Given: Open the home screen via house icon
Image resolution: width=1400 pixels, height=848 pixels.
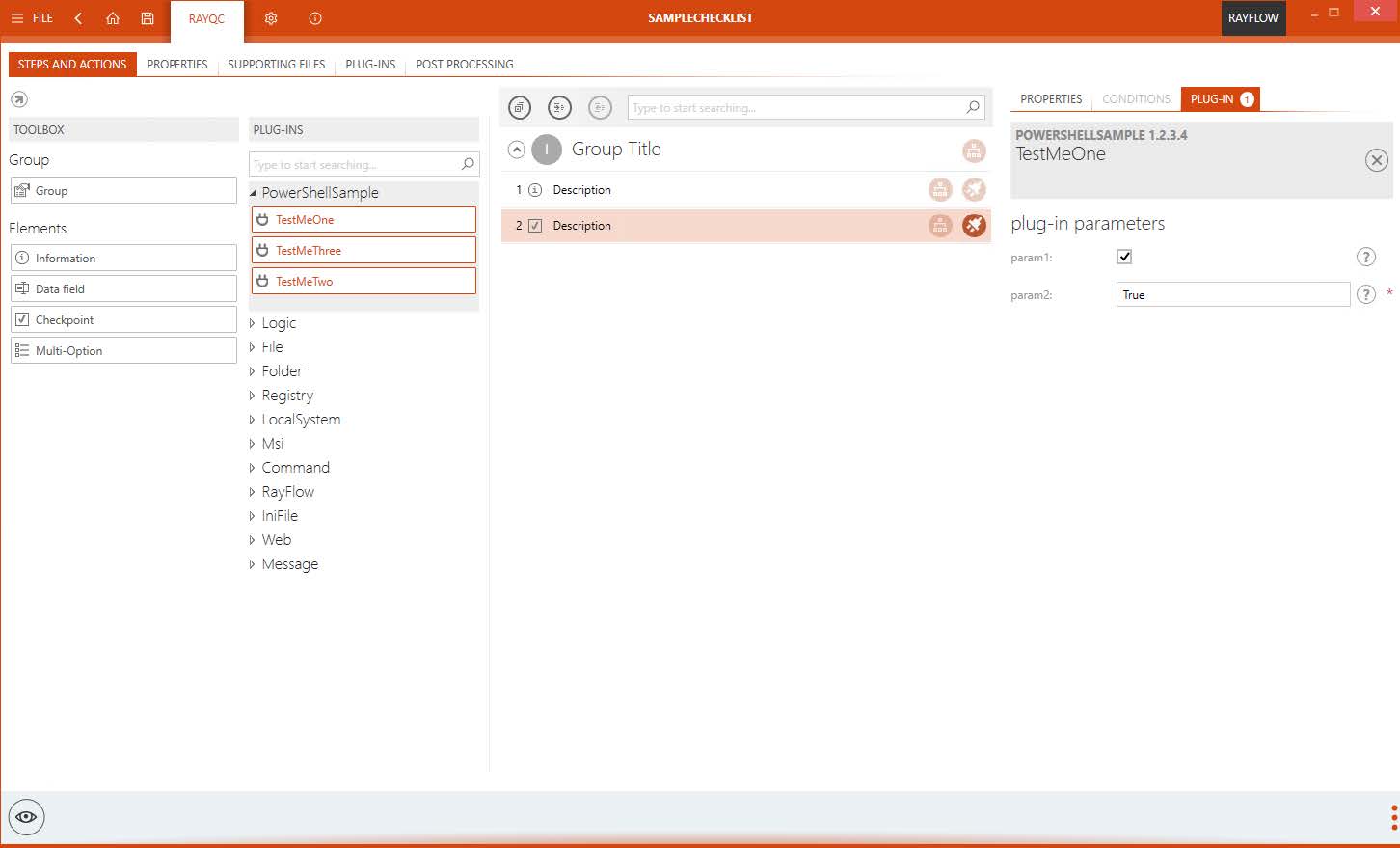Looking at the screenshot, I should click(113, 18).
